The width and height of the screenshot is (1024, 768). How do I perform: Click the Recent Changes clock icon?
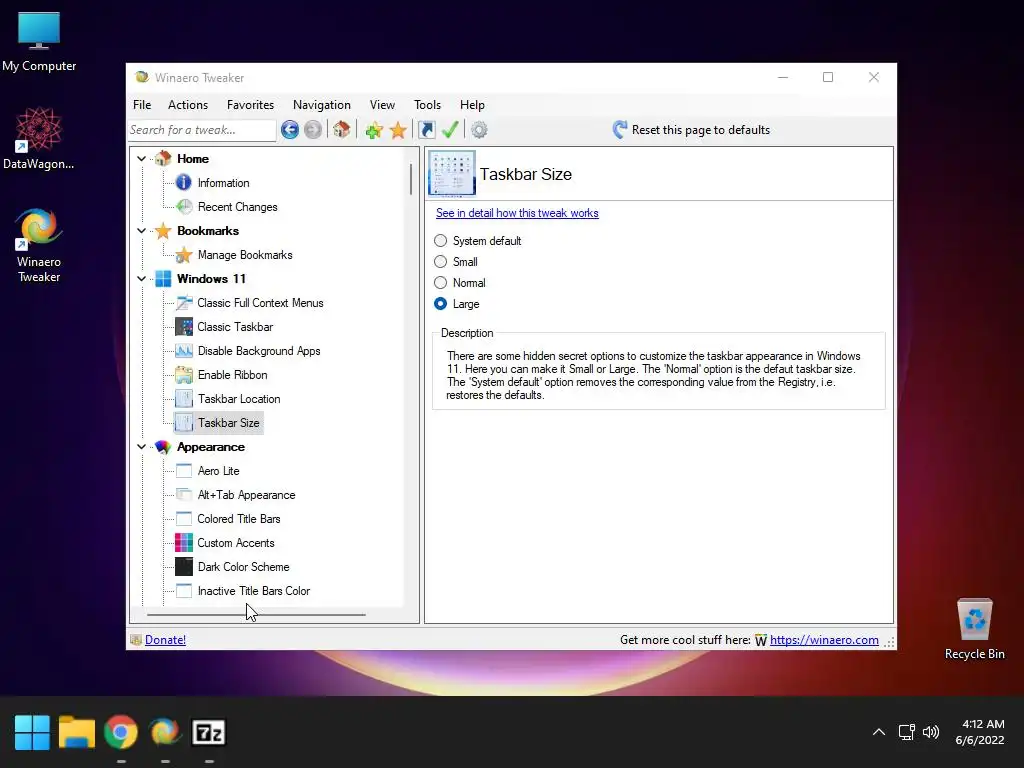point(184,207)
